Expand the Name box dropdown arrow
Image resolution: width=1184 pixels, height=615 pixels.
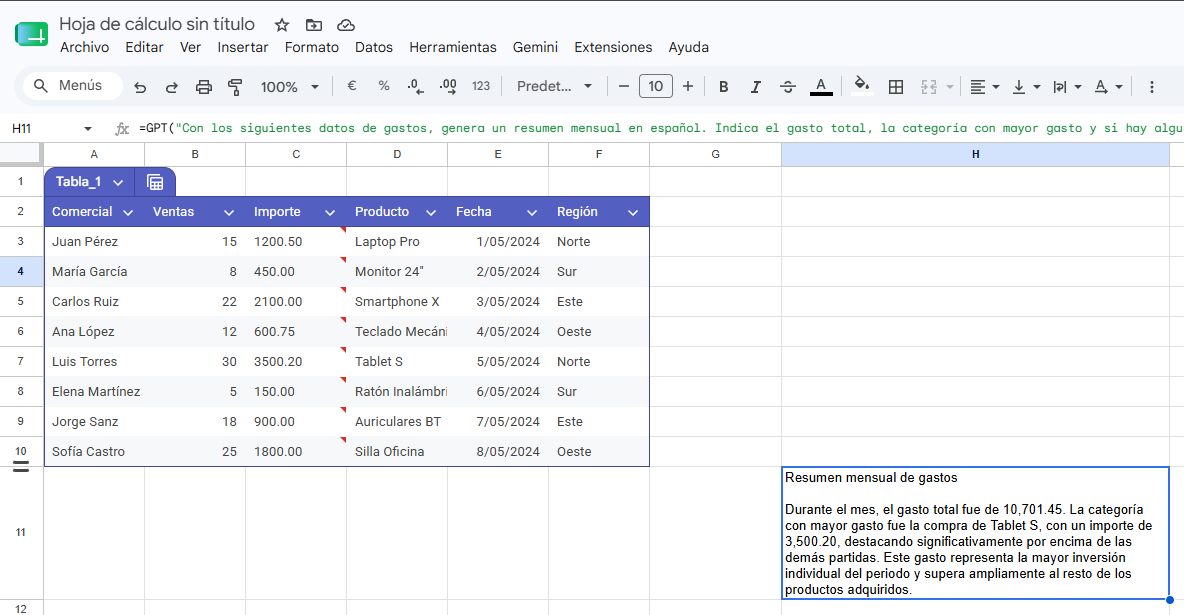pyautogui.click(x=88, y=128)
